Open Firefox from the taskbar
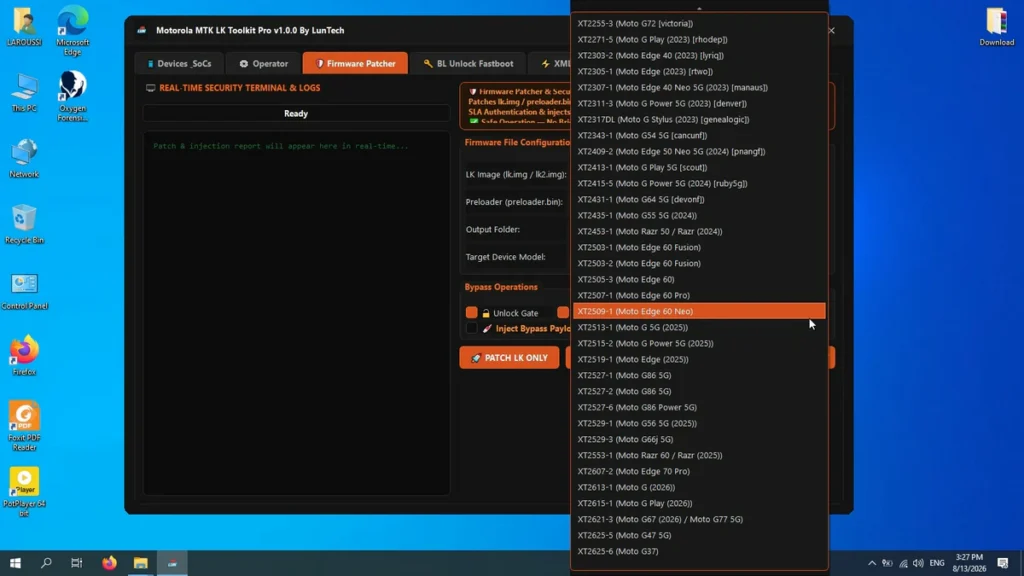The image size is (1024, 576). click(x=109, y=563)
